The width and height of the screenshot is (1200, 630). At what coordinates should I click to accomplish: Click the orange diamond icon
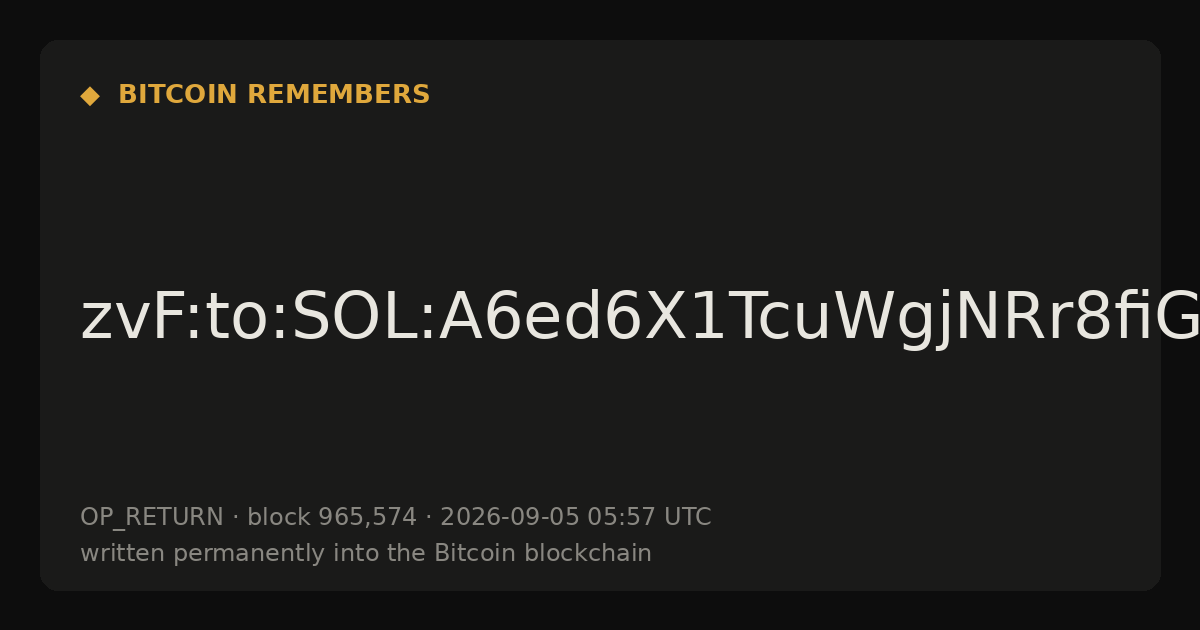(x=90, y=96)
